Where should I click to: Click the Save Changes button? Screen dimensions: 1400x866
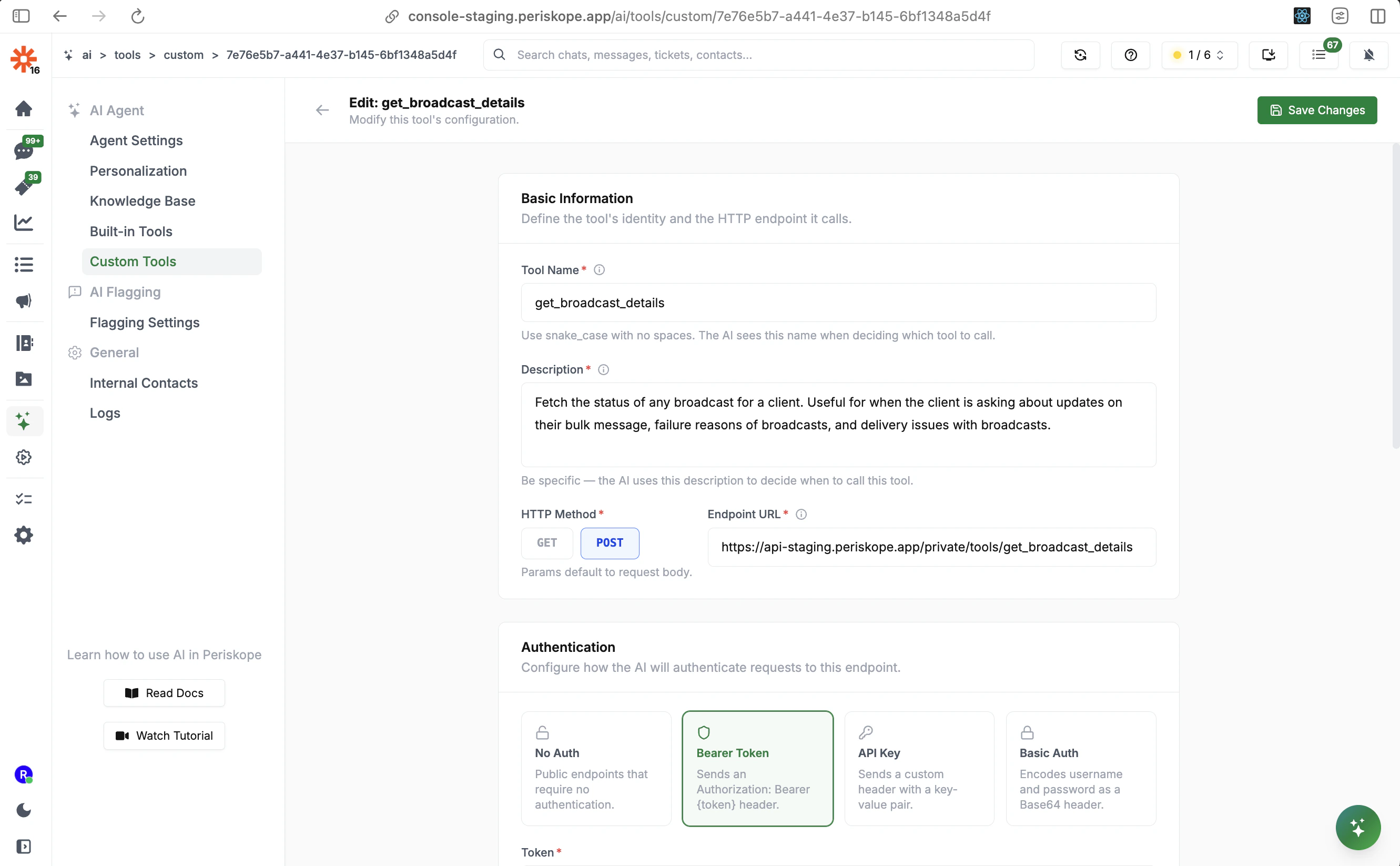point(1316,110)
